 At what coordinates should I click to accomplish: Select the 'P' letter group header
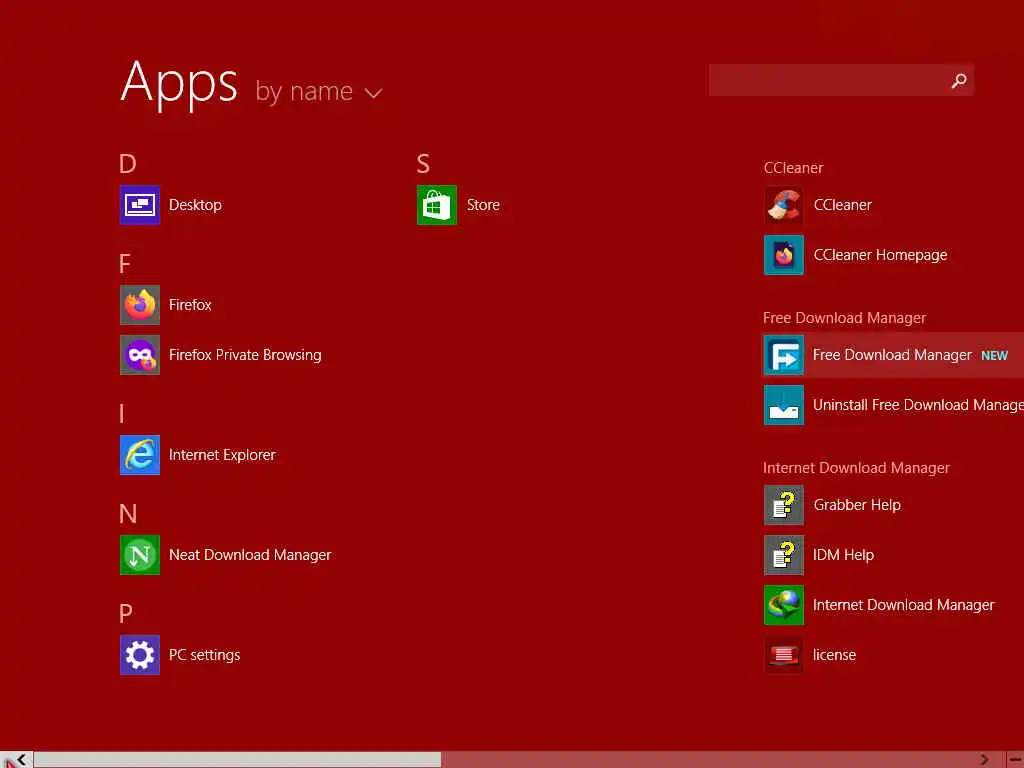click(x=126, y=614)
